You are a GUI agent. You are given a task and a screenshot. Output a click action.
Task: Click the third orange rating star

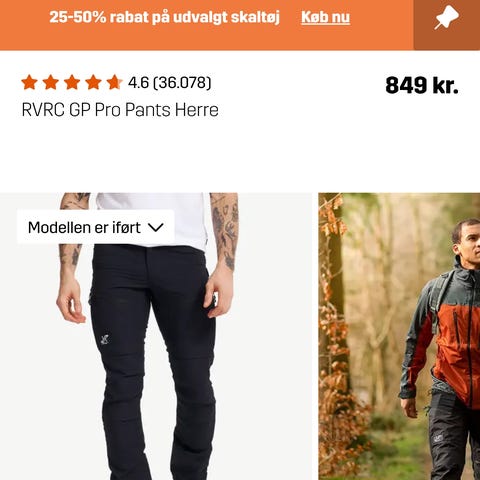72,82
